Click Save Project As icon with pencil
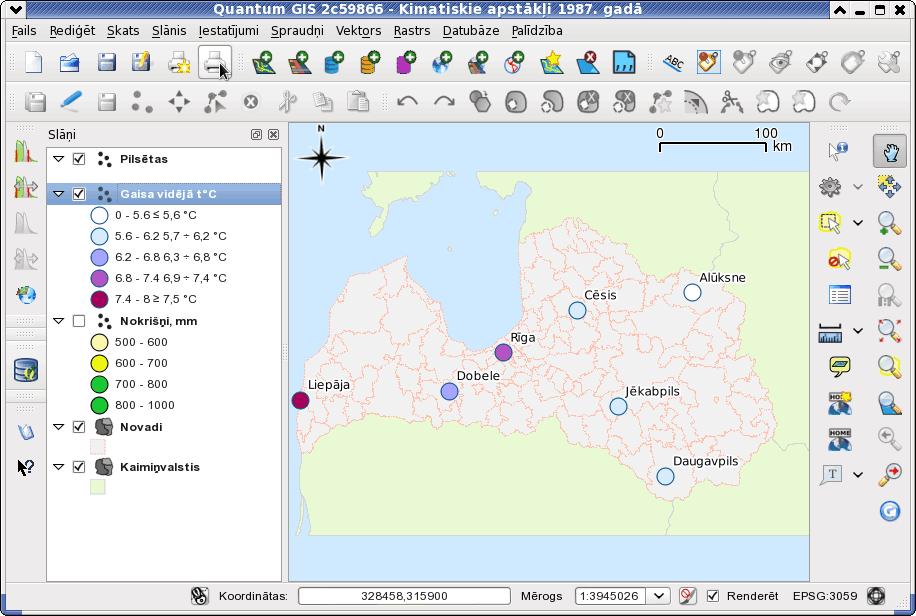Viewport: 916px width, 616px height. (141, 62)
